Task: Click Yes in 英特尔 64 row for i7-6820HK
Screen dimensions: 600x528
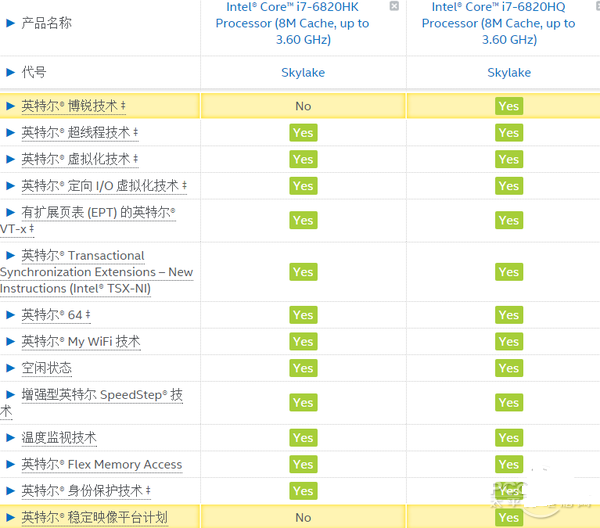Action: coord(303,315)
